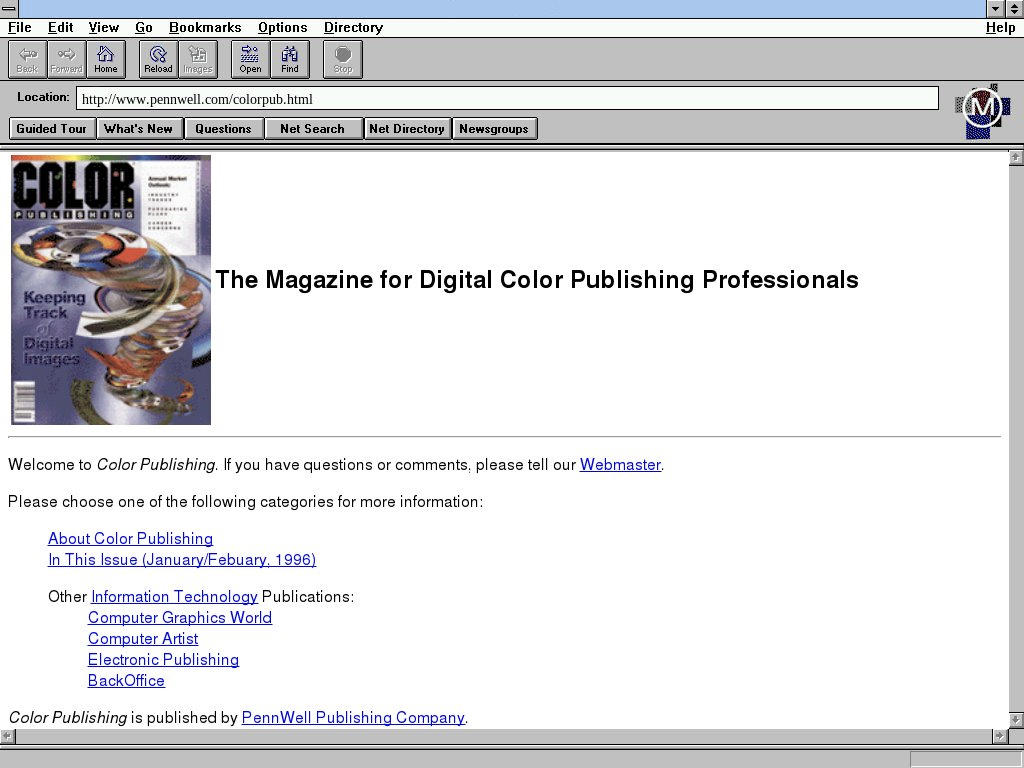Click the horizontal scrollbar right arrow

click(999, 736)
